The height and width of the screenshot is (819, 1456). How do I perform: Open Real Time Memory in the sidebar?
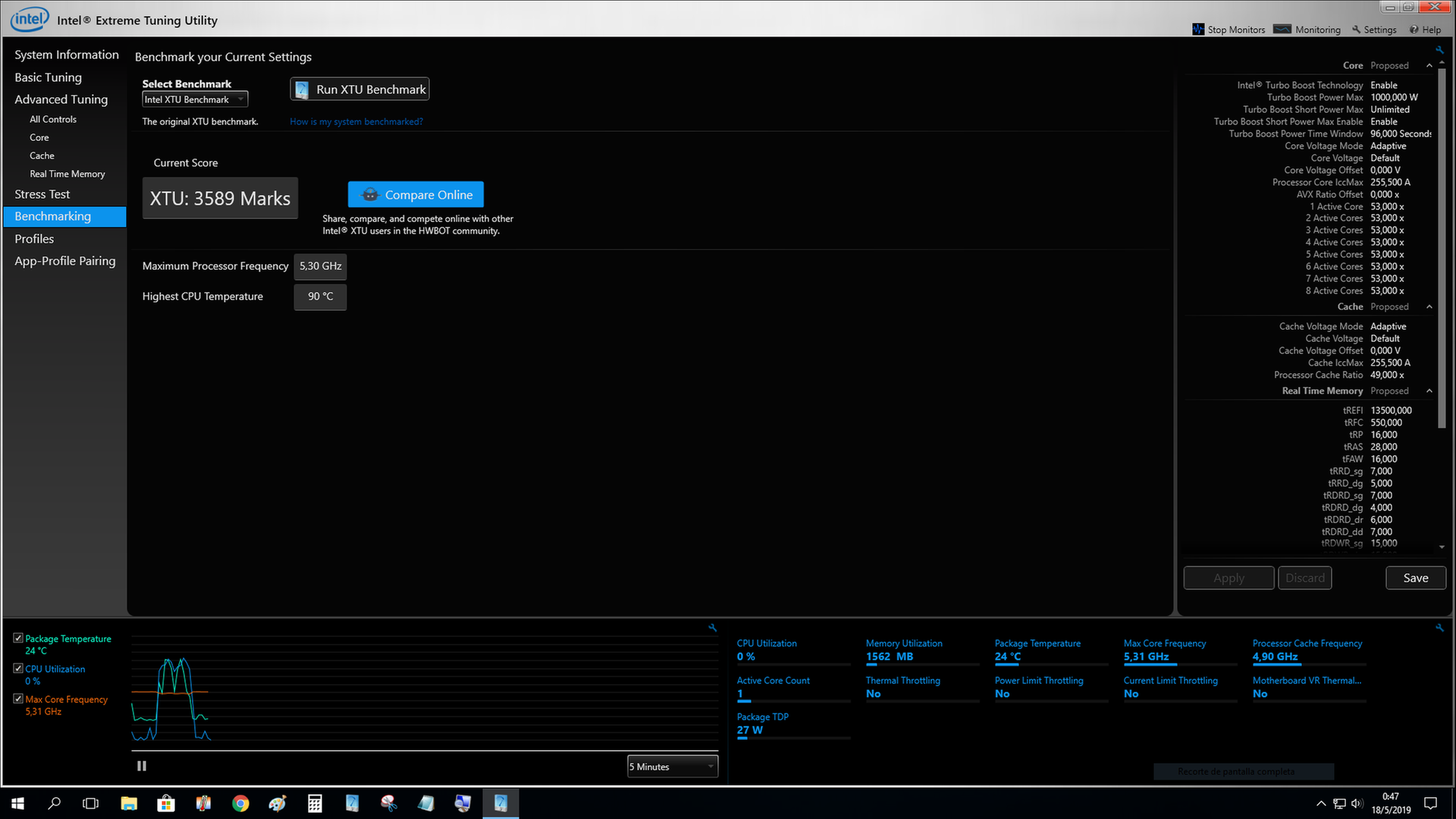coord(67,174)
